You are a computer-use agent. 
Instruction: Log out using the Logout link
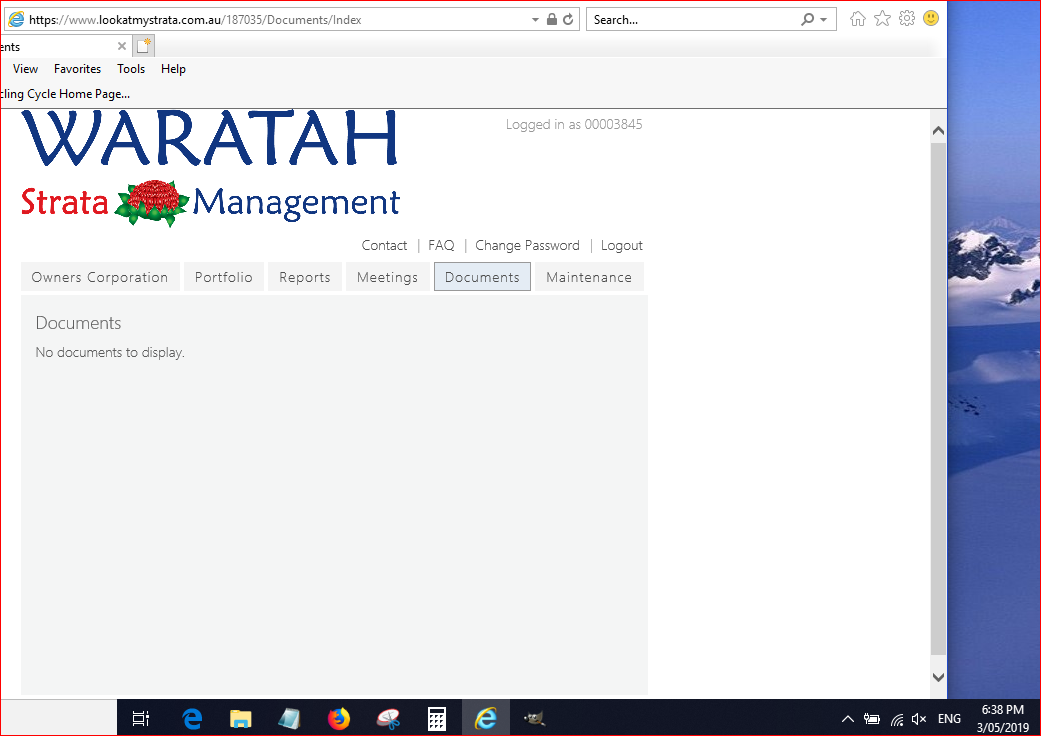[x=621, y=246]
